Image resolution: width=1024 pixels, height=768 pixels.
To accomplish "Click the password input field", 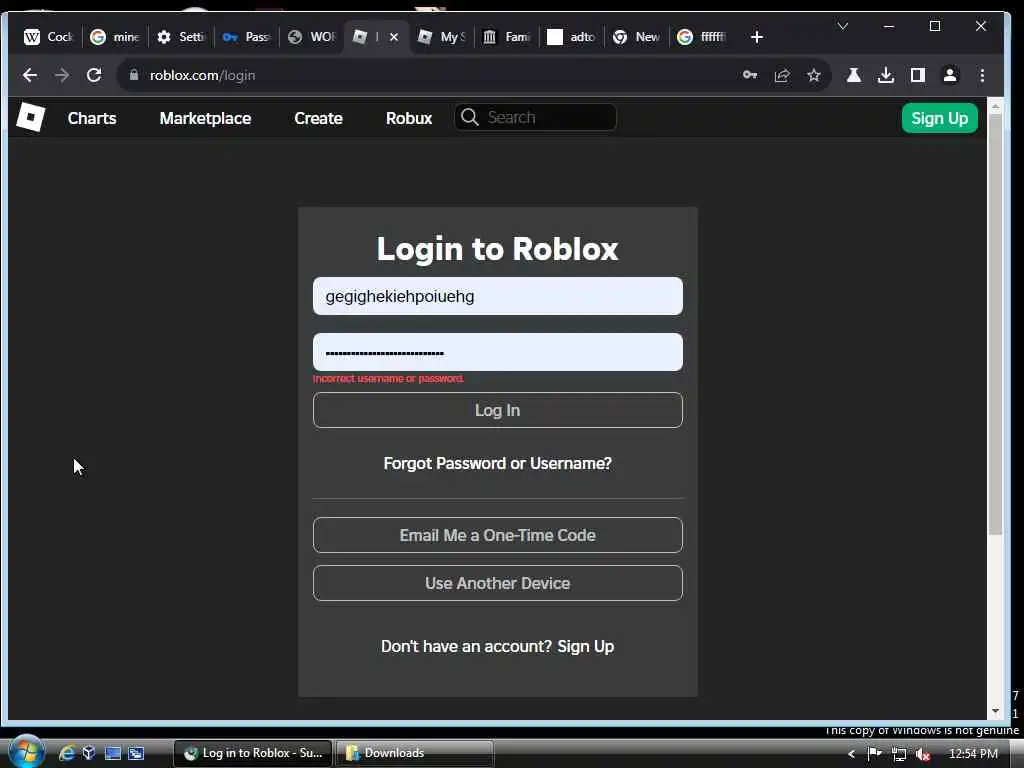I will coord(498,352).
